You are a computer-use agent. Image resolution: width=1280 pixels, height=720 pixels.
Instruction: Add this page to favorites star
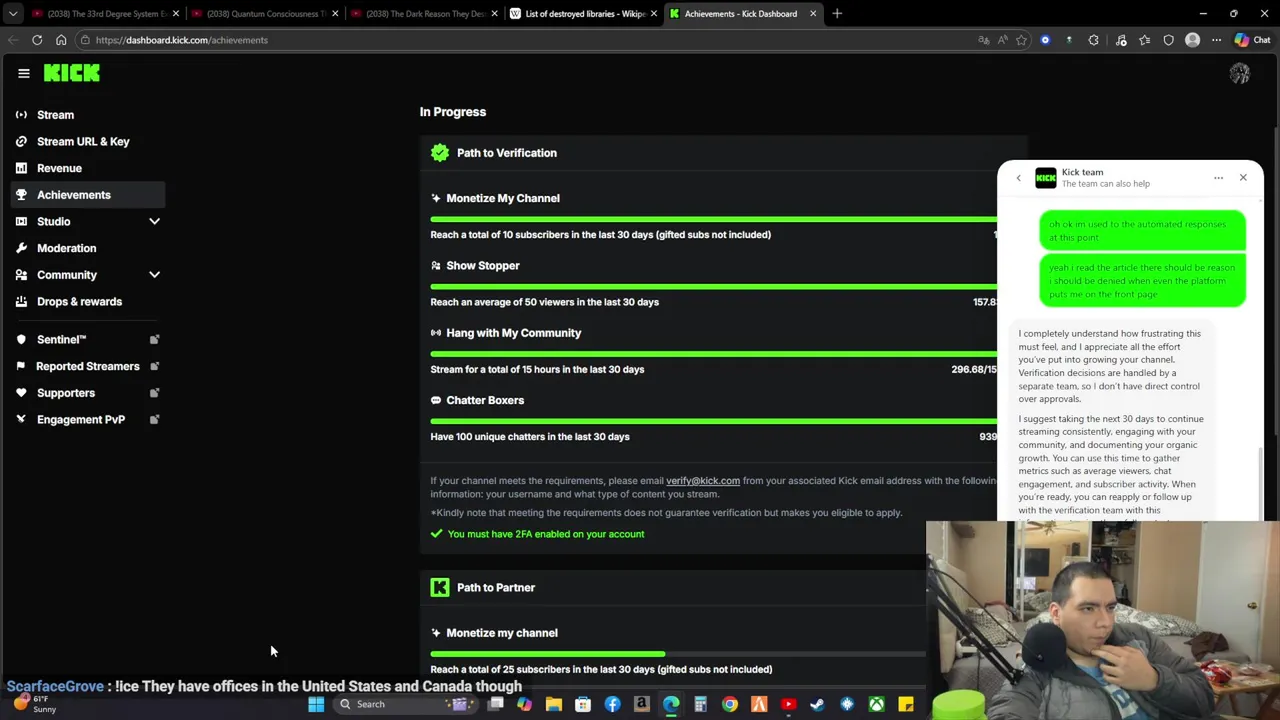coord(1021,40)
